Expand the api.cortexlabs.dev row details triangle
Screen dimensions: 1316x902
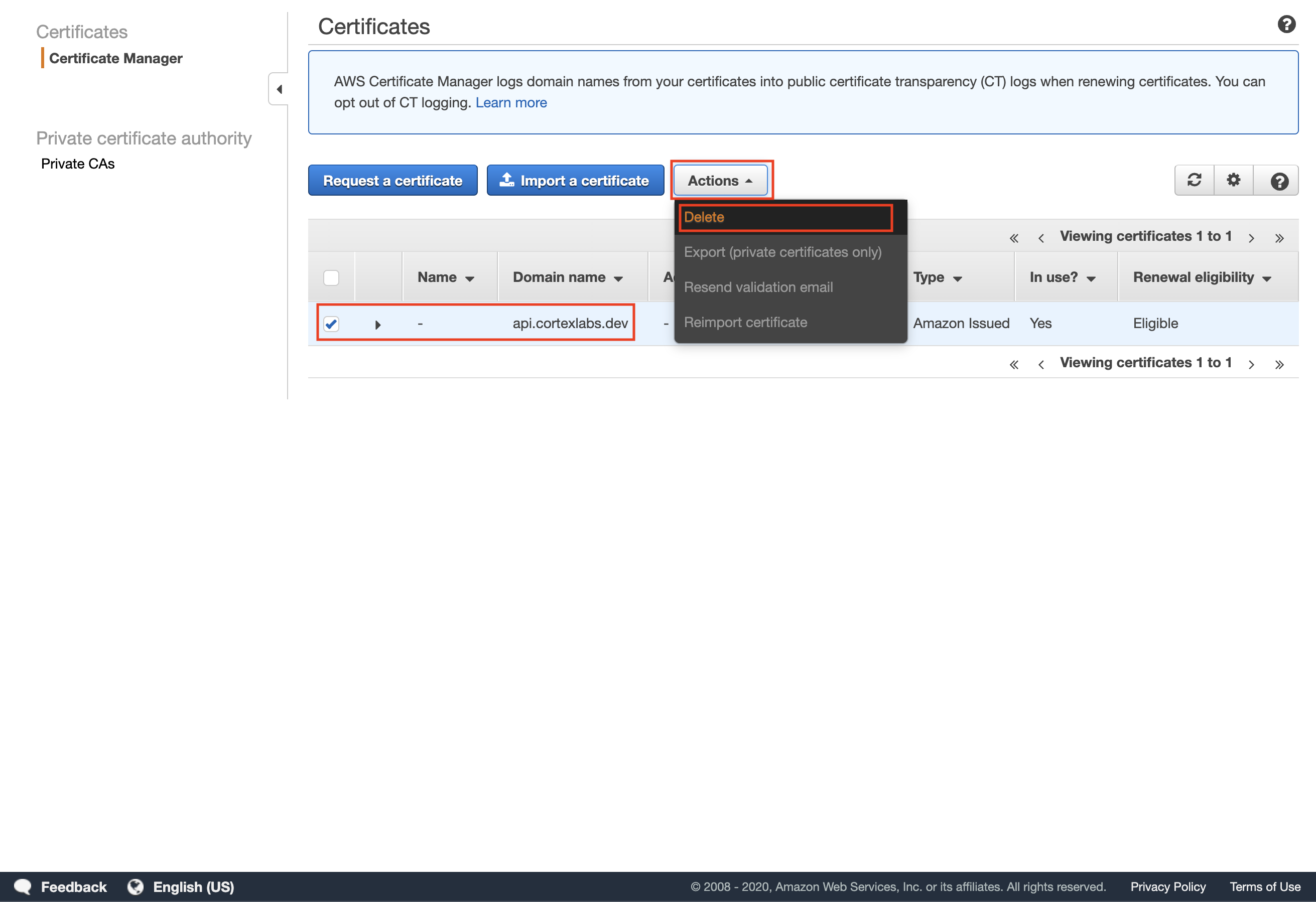tap(378, 324)
